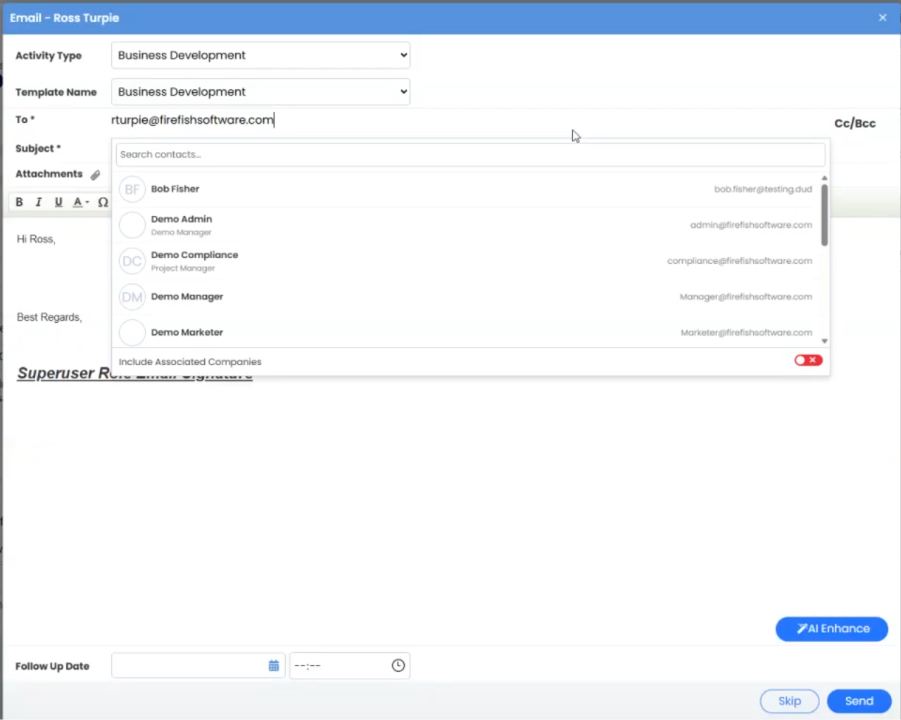Viewport: 901px width, 720px height.
Task: Show the Cc/Bcc fields
Action: pyautogui.click(x=854, y=124)
